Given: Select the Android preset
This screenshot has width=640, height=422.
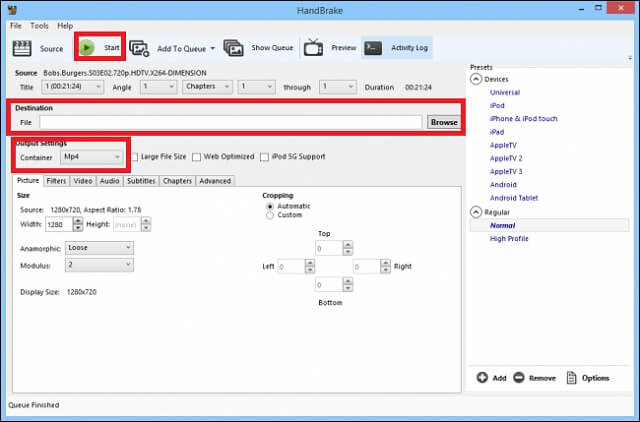Looking at the screenshot, I should coord(503,184).
